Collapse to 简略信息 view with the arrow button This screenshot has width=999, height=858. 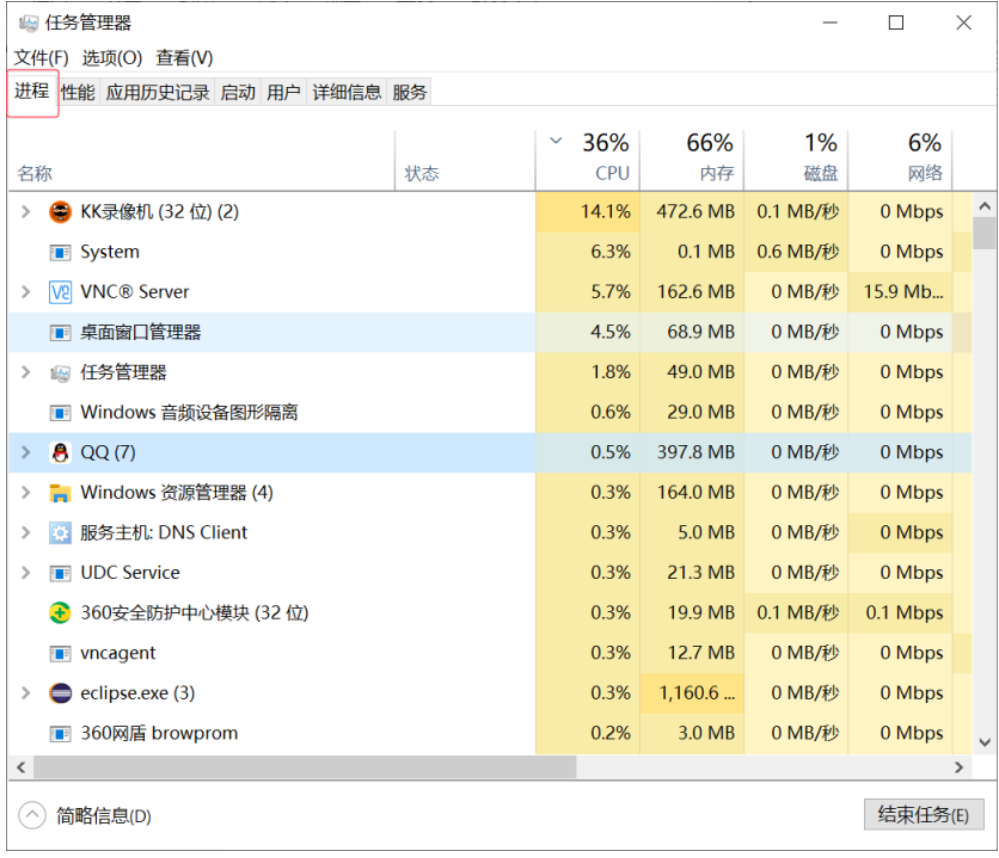32,815
